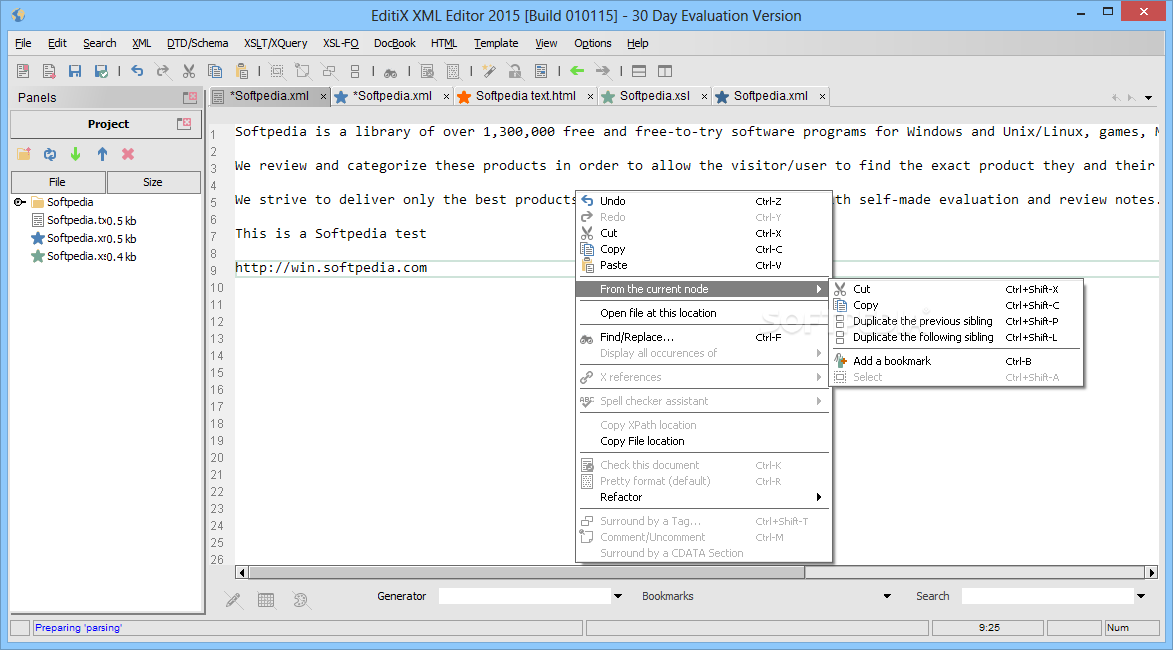1173x650 pixels.
Task: Click the horizontal split view icon
Action: [x=639, y=71]
